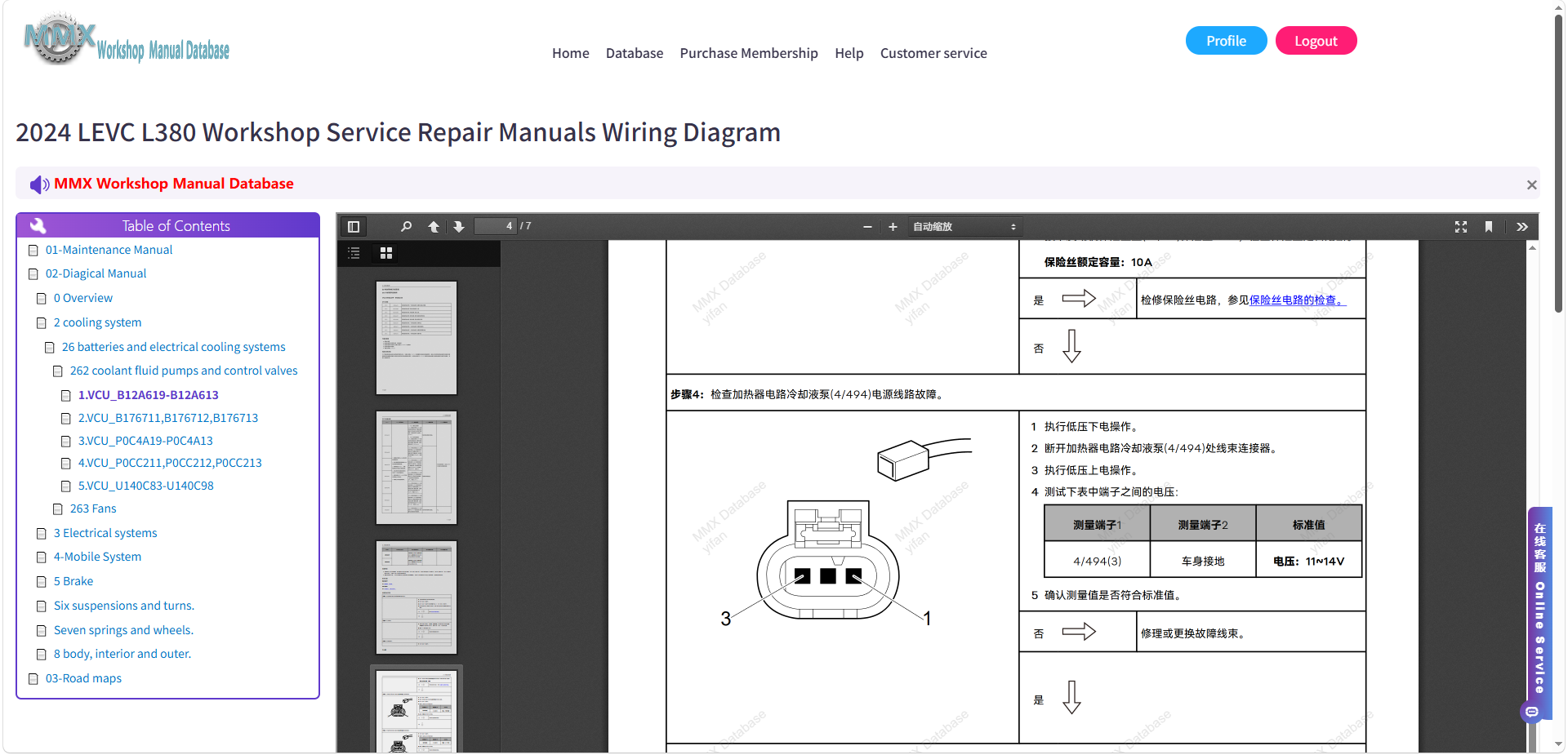This screenshot has height=755, width=1568.
Task: Open the Database menu item
Action: tap(635, 53)
